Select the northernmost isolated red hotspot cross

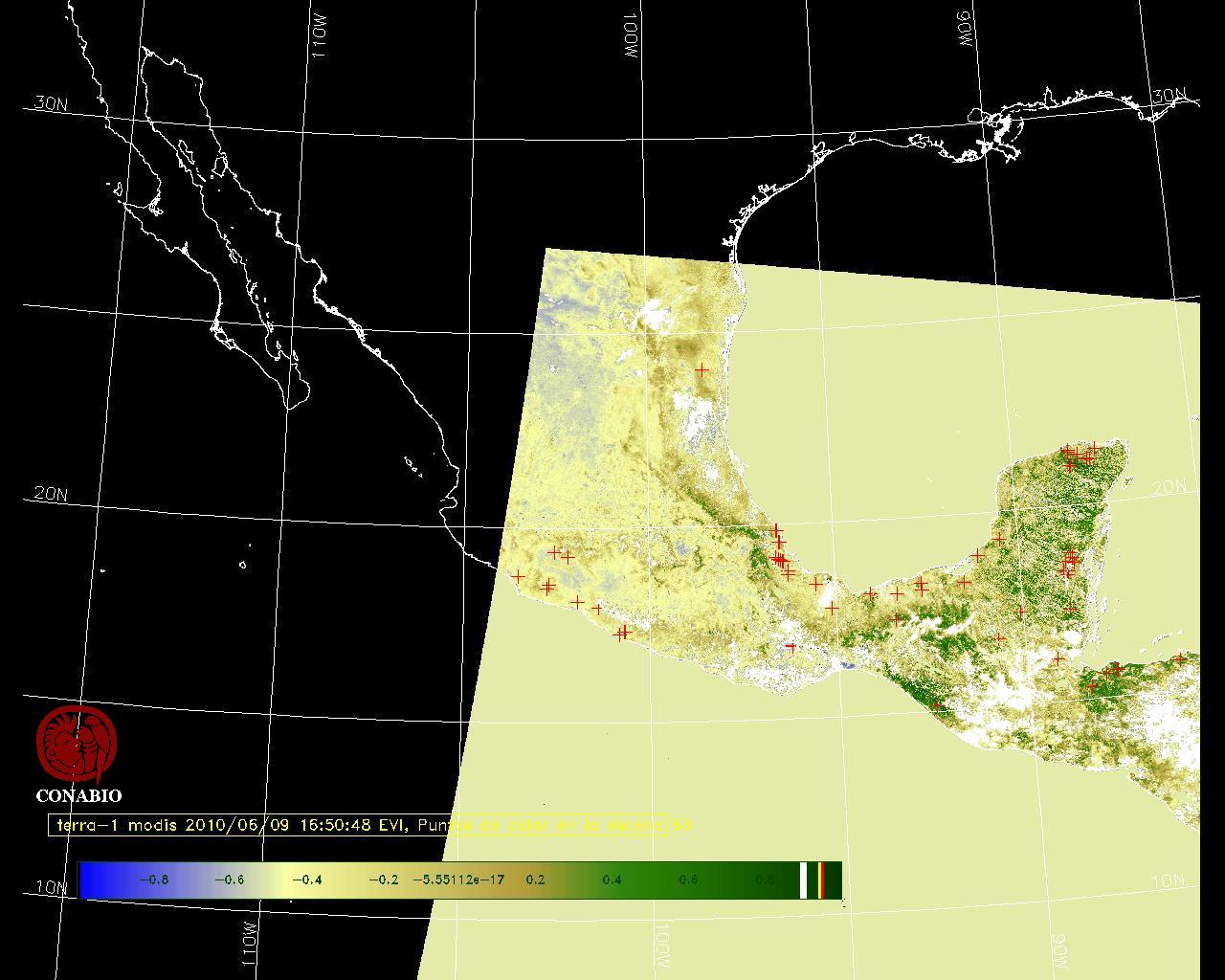point(702,369)
